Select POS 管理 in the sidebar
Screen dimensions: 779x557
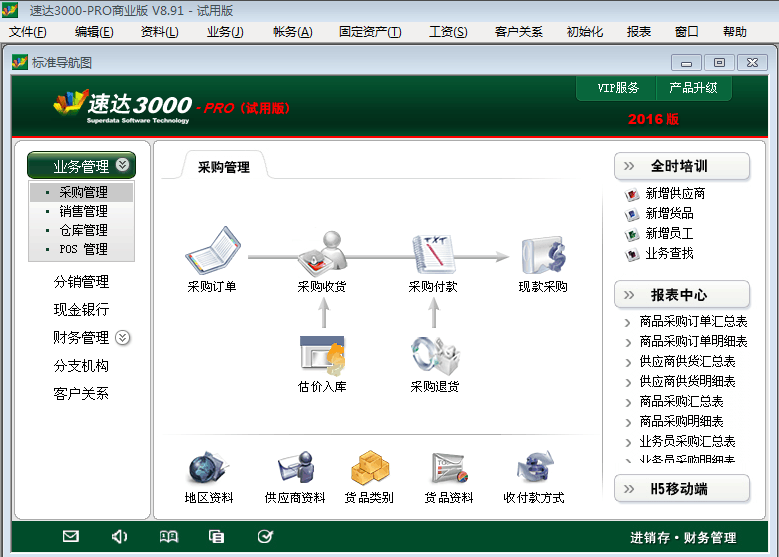click(81, 249)
